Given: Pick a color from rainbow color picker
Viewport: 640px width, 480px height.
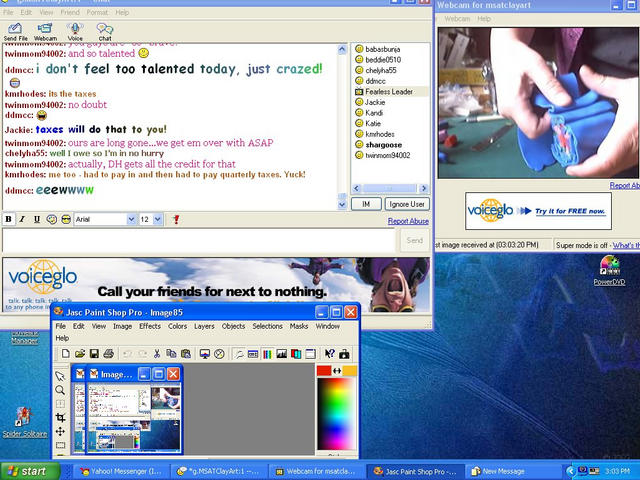Looking at the screenshot, I should pyautogui.click(x=336, y=413).
